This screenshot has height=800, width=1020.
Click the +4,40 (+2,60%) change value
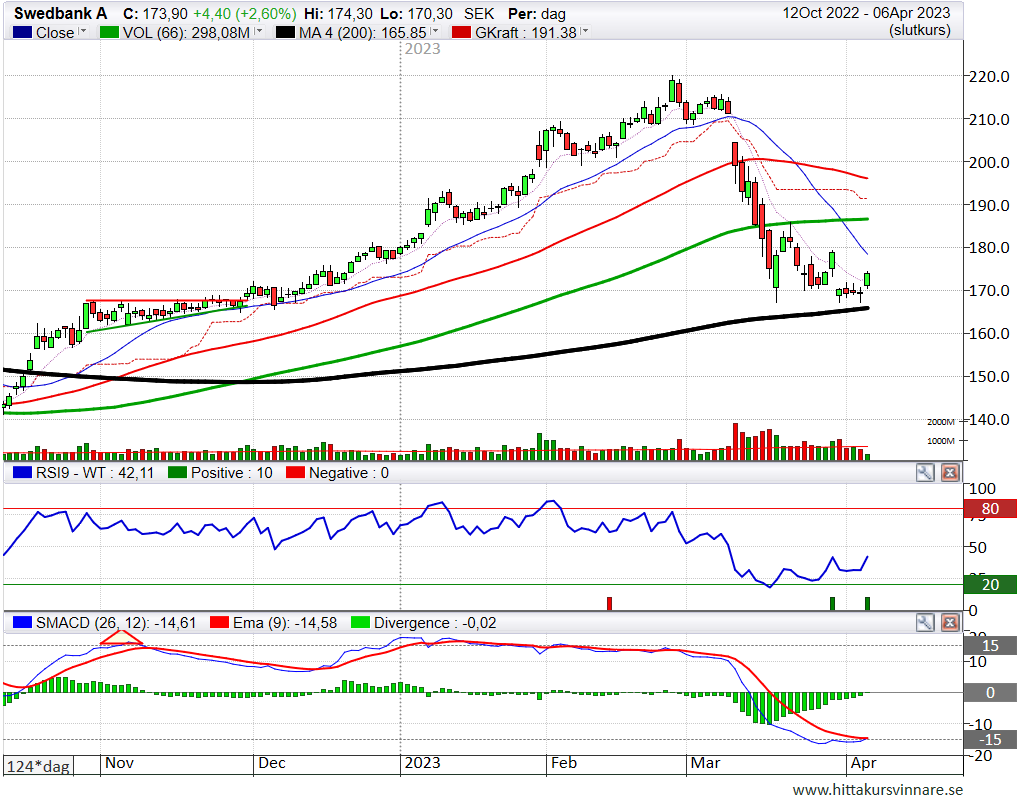[245, 14]
